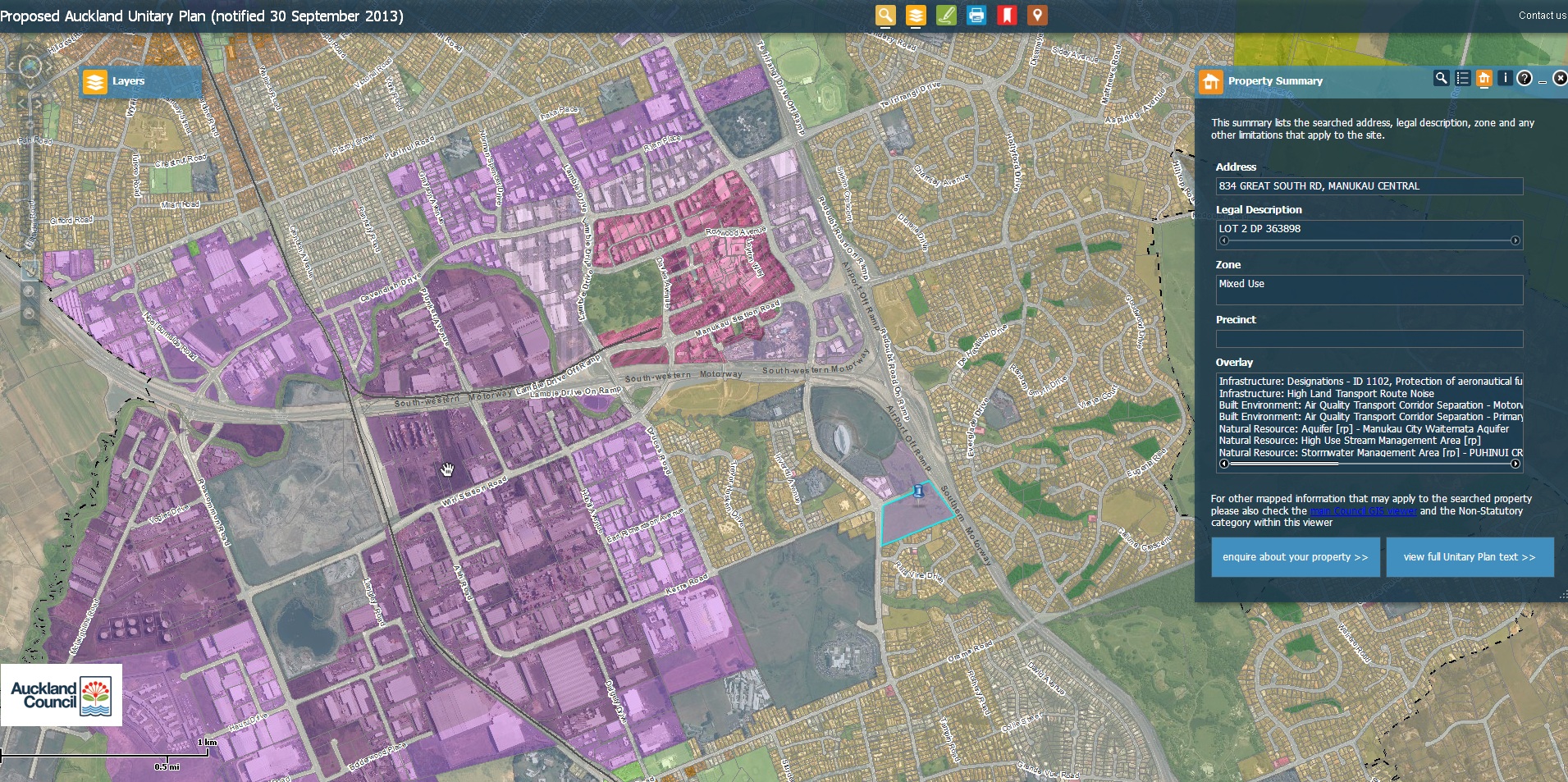Open the red Bookmarks tool
Screen dimensions: 1568x782
[1007, 16]
